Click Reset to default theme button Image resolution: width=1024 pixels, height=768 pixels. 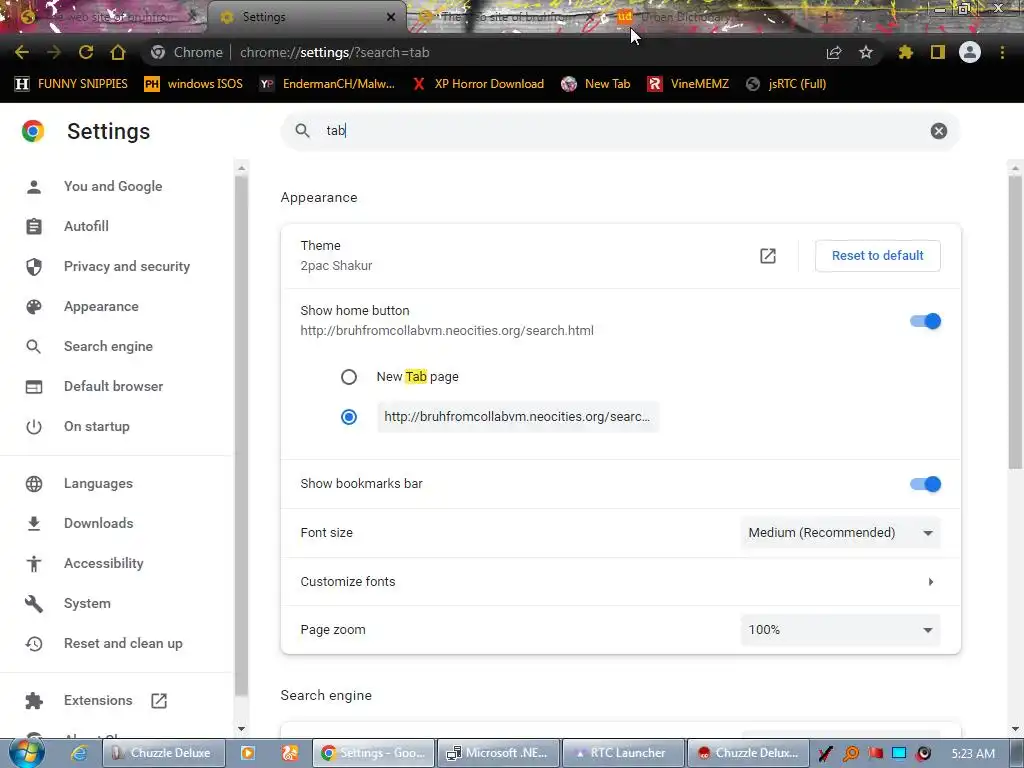[877, 255]
